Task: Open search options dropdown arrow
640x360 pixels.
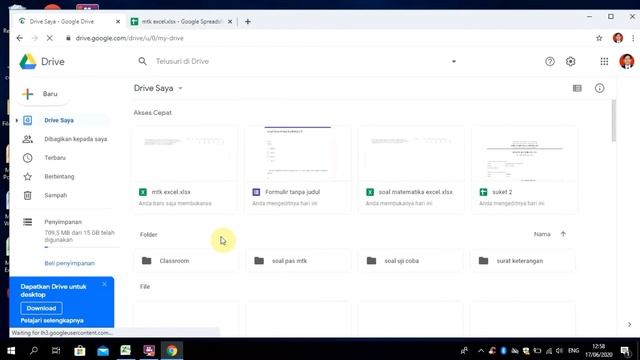Action: pyautogui.click(x=453, y=61)
